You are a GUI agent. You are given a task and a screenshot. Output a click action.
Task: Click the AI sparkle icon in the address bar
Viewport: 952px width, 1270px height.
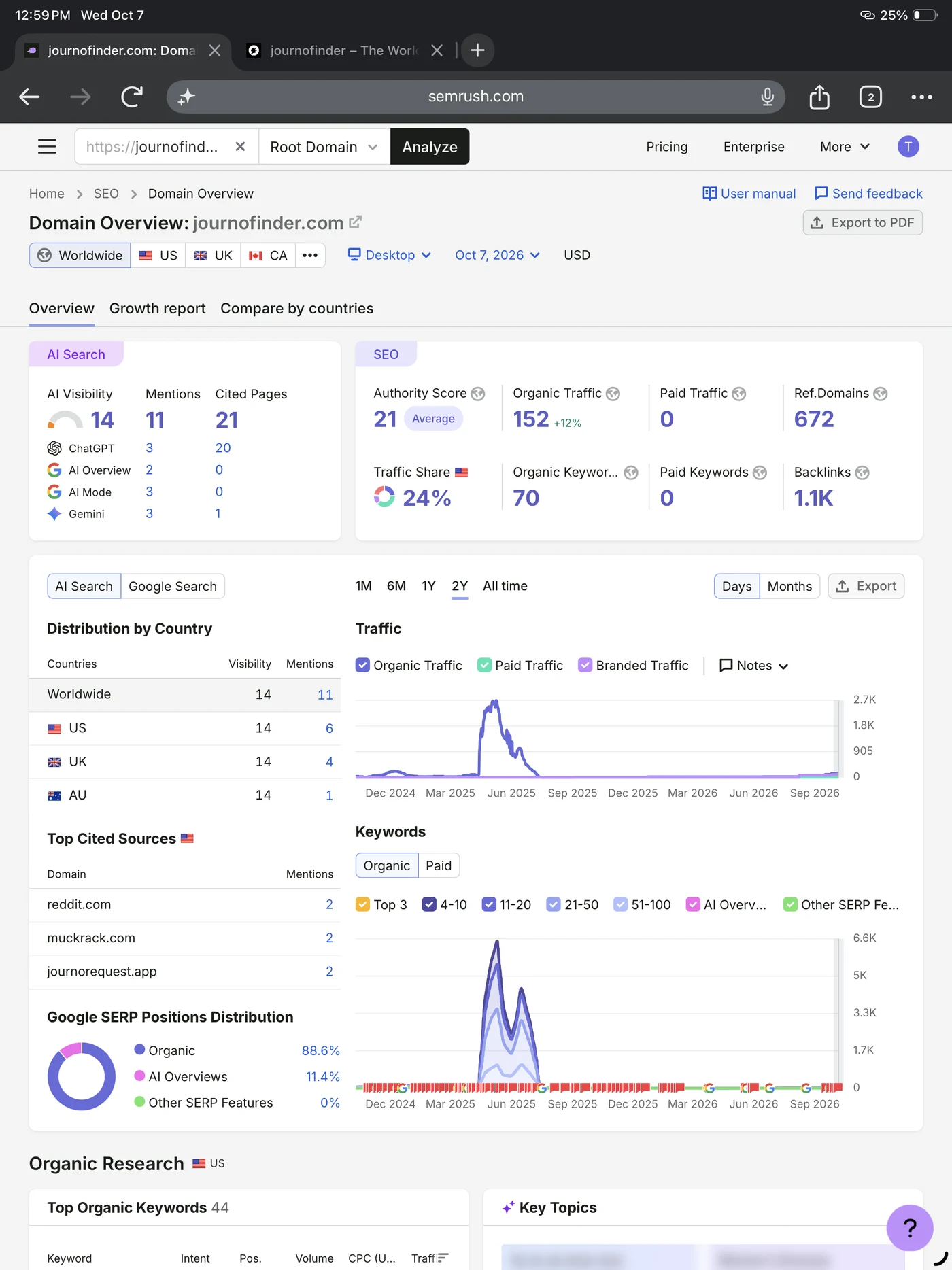coord(186,97)
